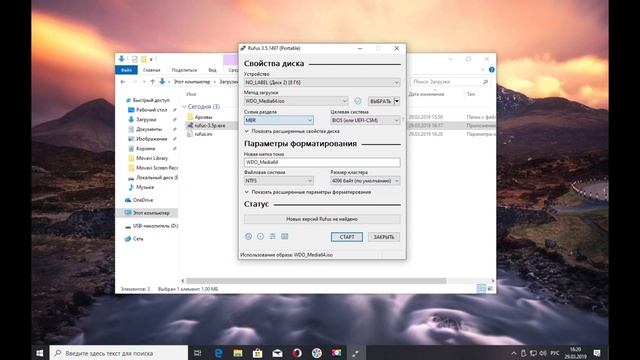
Task: Expand Показать расширенные свойства диска
Action: [292, 131]
